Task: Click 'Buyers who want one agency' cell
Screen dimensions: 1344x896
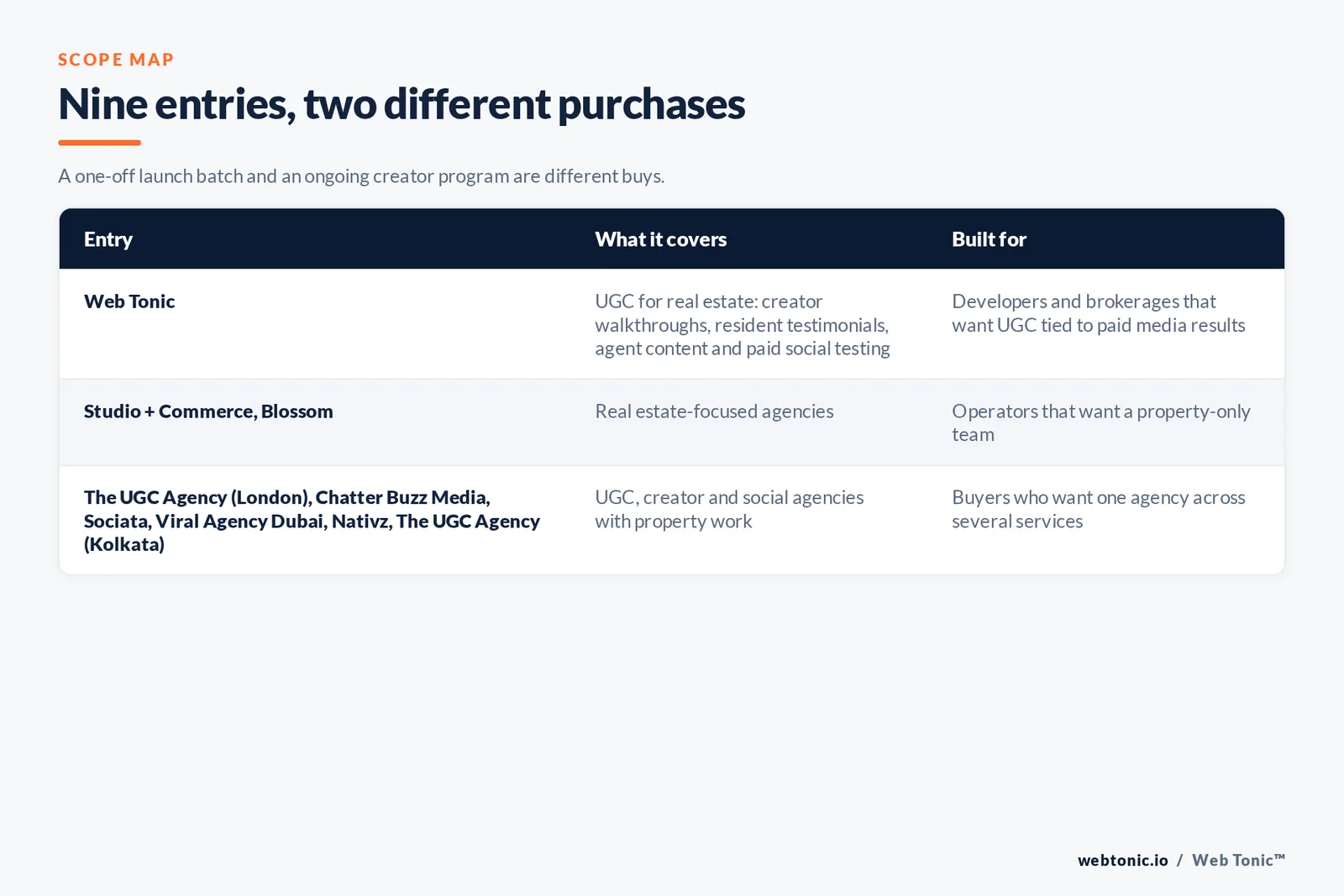Action: pos(1099,509)
